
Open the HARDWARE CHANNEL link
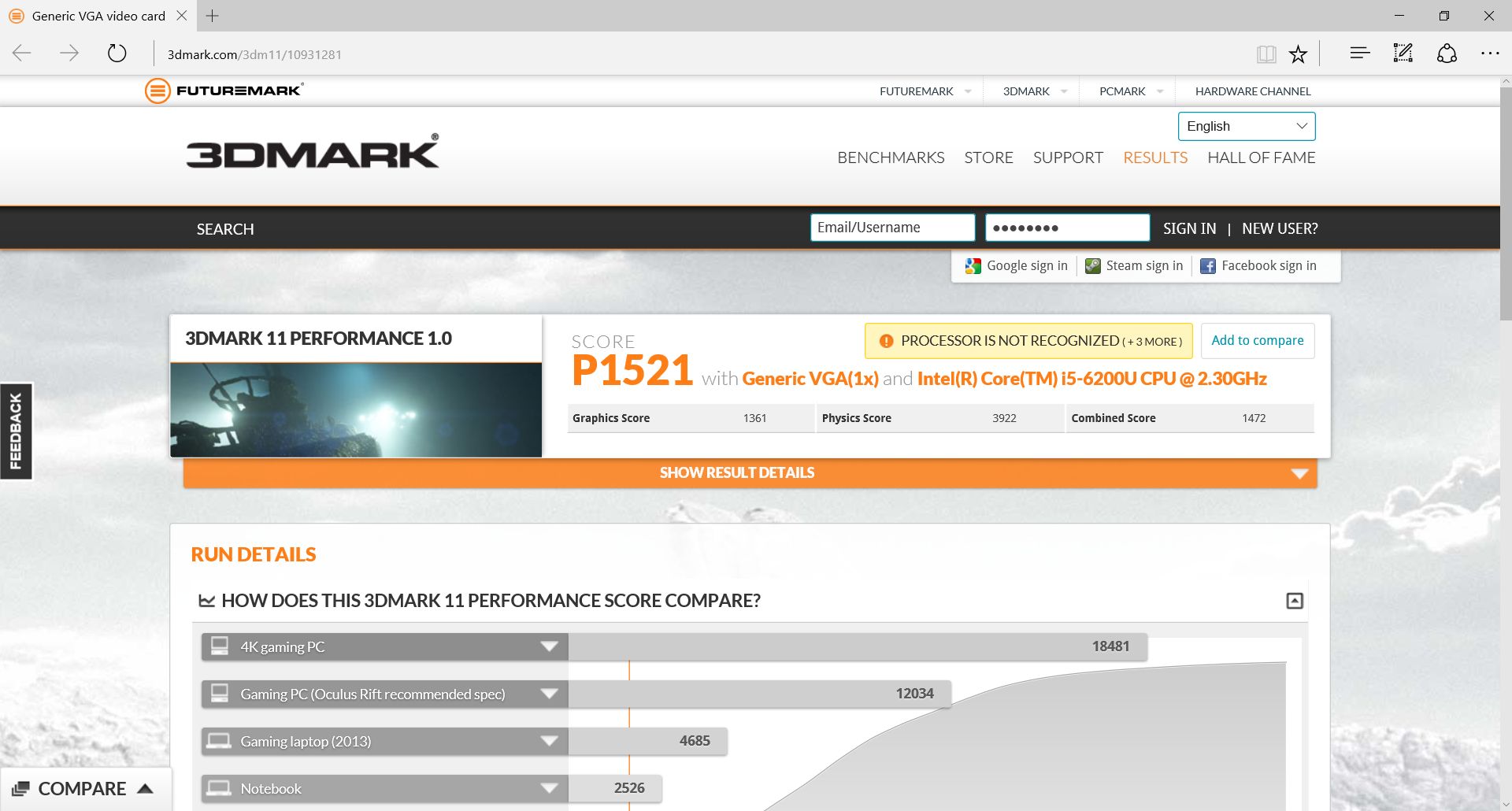(x=1253, y=91)
